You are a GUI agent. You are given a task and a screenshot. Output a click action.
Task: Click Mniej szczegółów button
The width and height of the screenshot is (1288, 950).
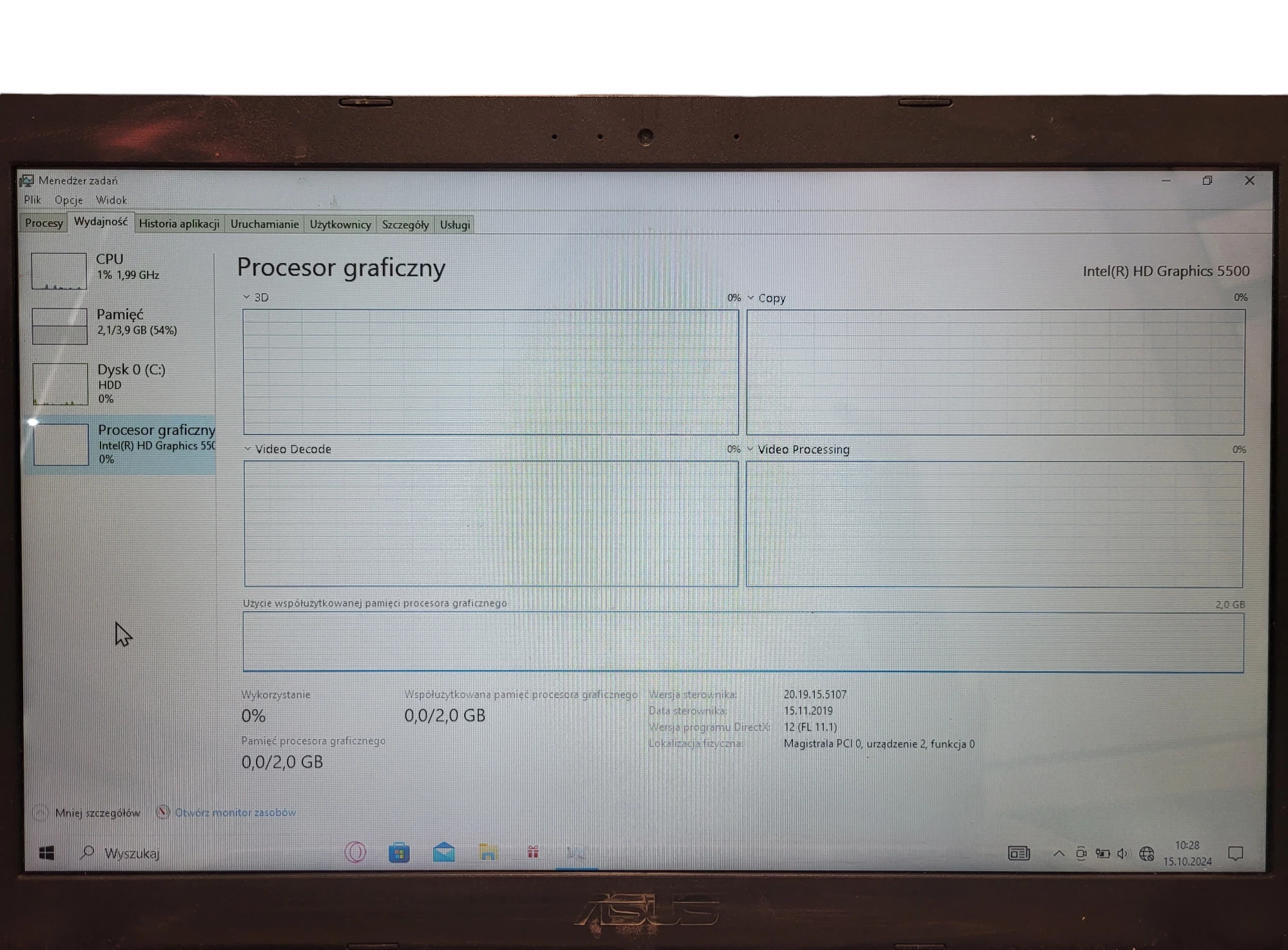(x=97, y=813)
